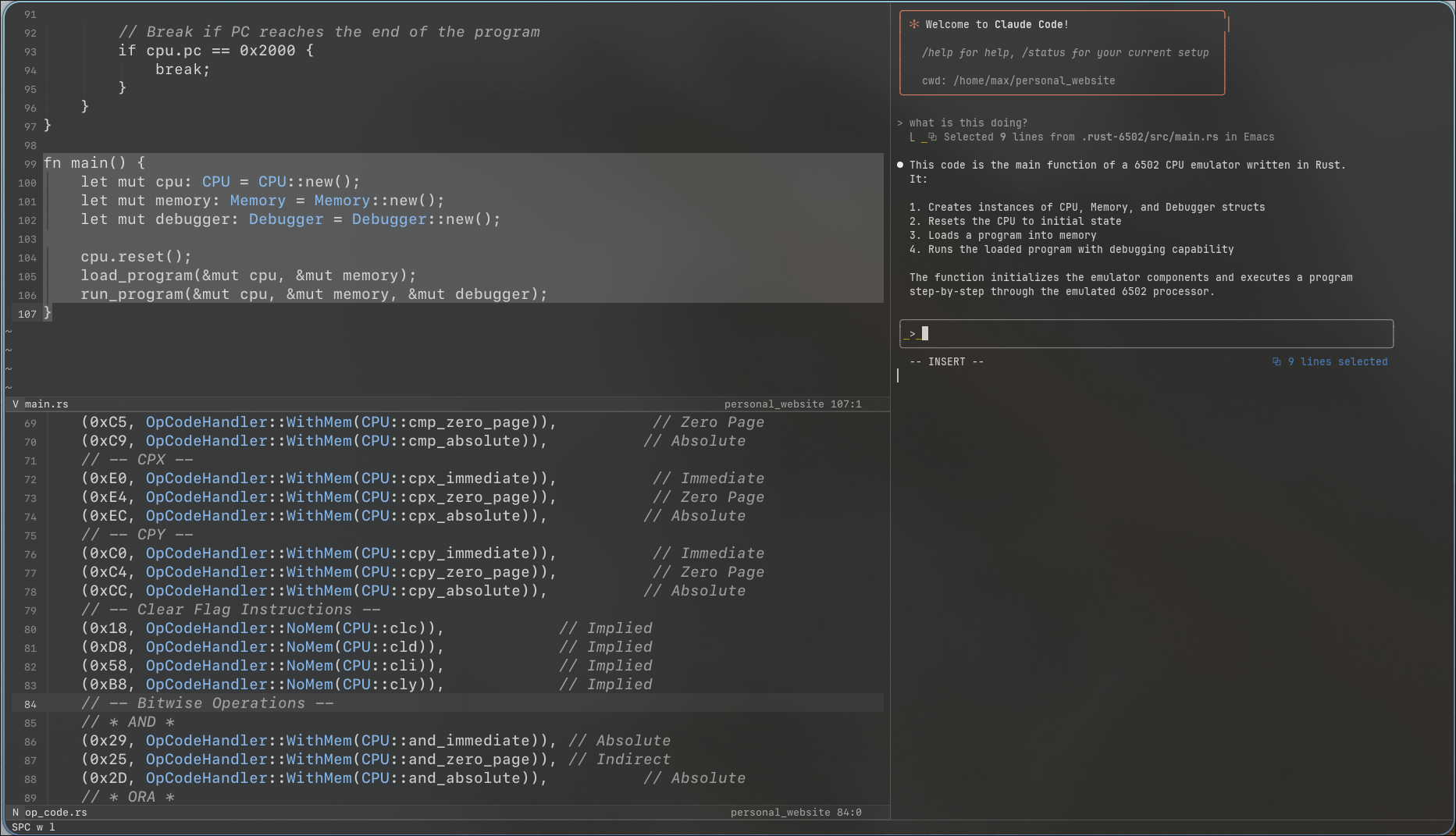Screen dimensions: 1456x836
Task: Click '4. Runs the loaded program' list item
Action: [1071, 249]
